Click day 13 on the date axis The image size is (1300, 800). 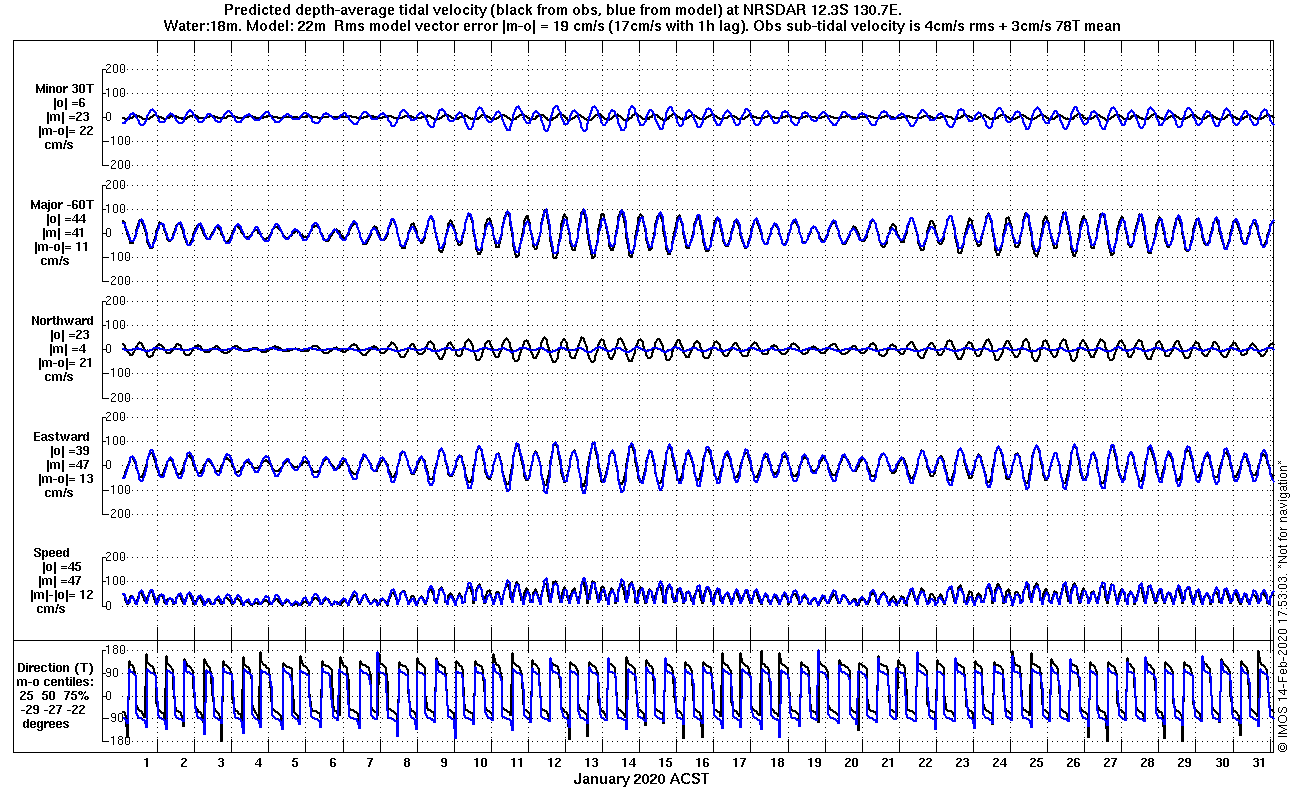tap(591, 762)
